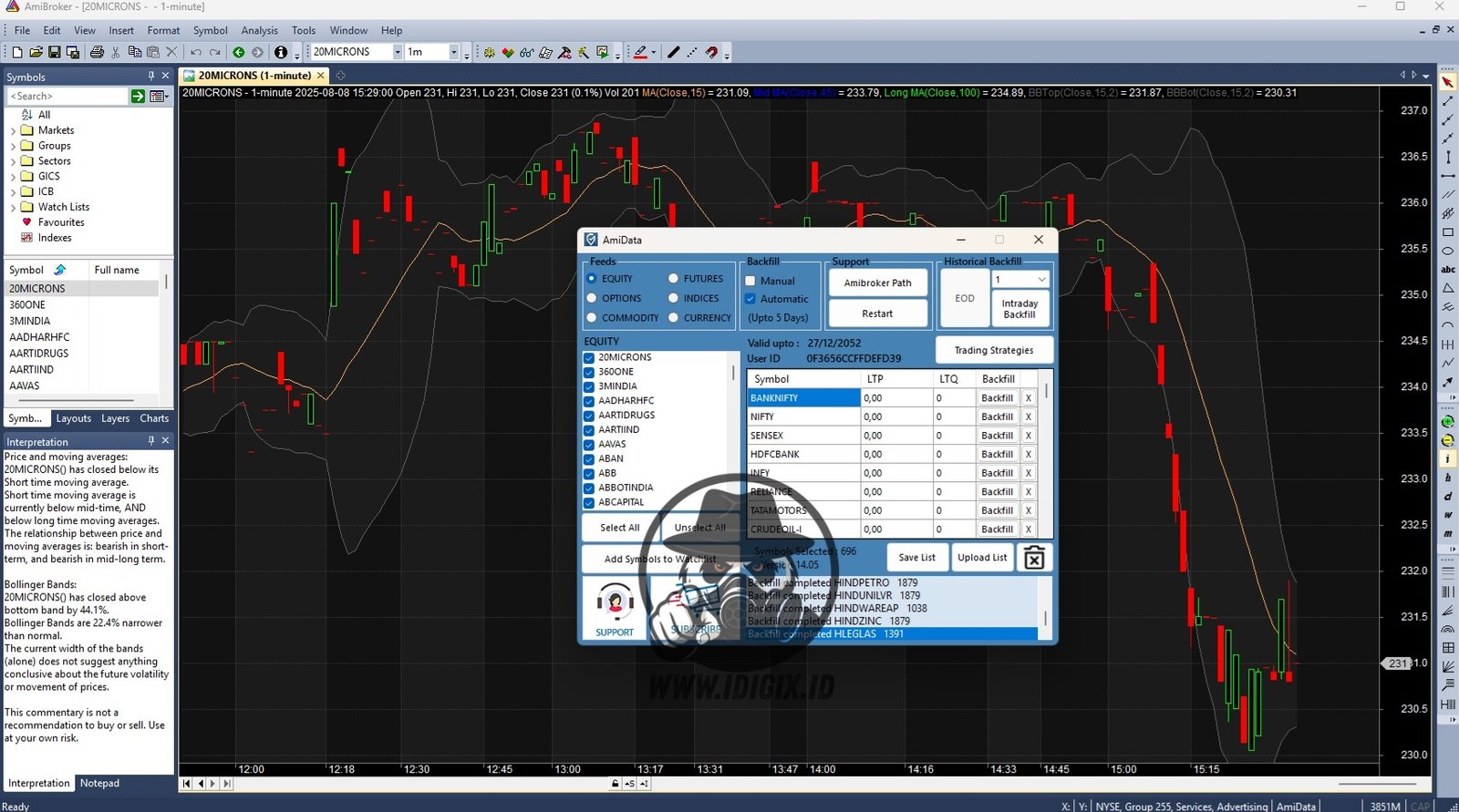Select the zig-zag line drawing tool
The width and height of the screenshot is (1459, 812).
pyautogui.click(x=1448, y=363)
